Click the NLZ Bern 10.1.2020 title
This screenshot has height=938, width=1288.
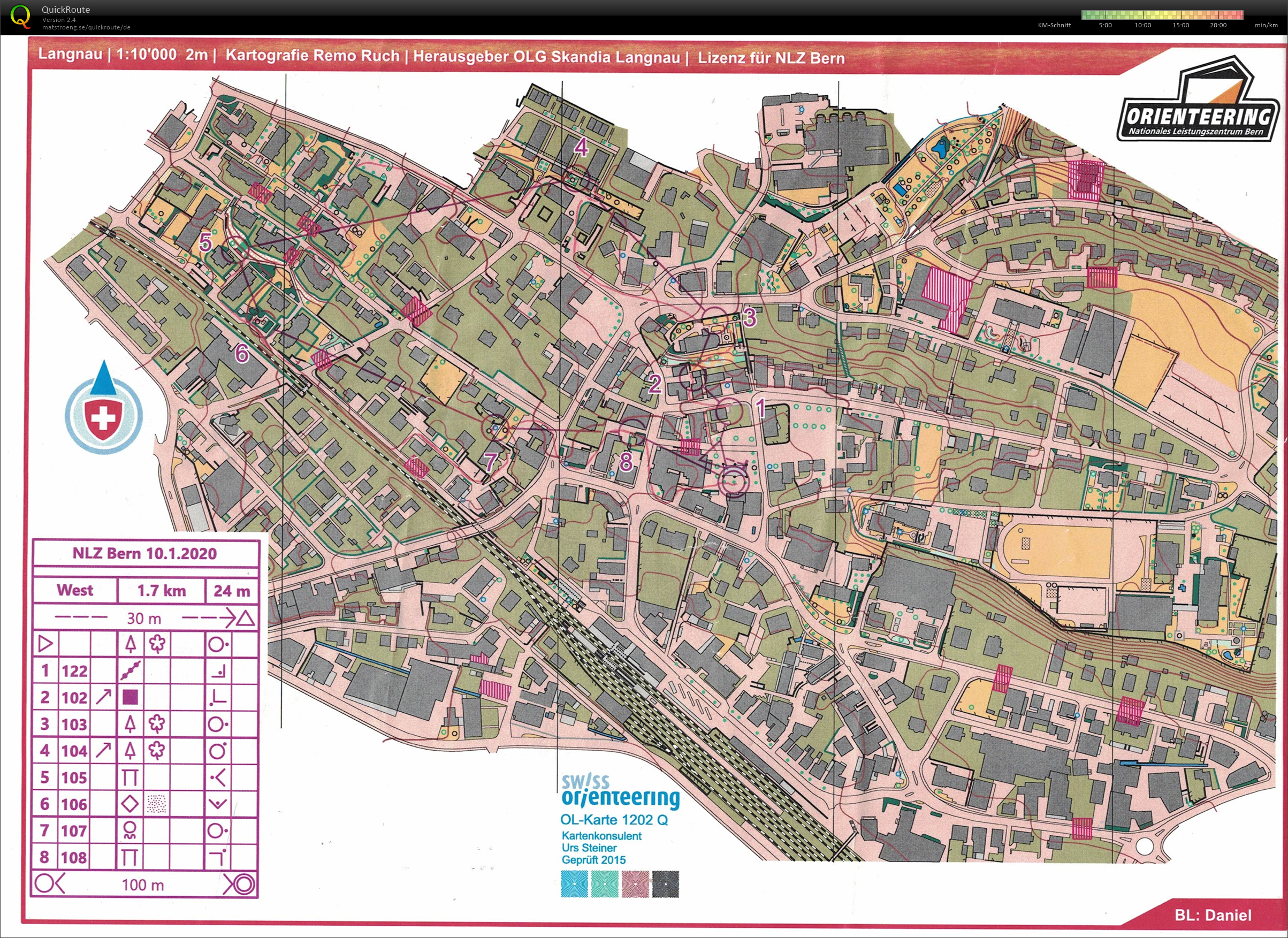tap(145, 554)
